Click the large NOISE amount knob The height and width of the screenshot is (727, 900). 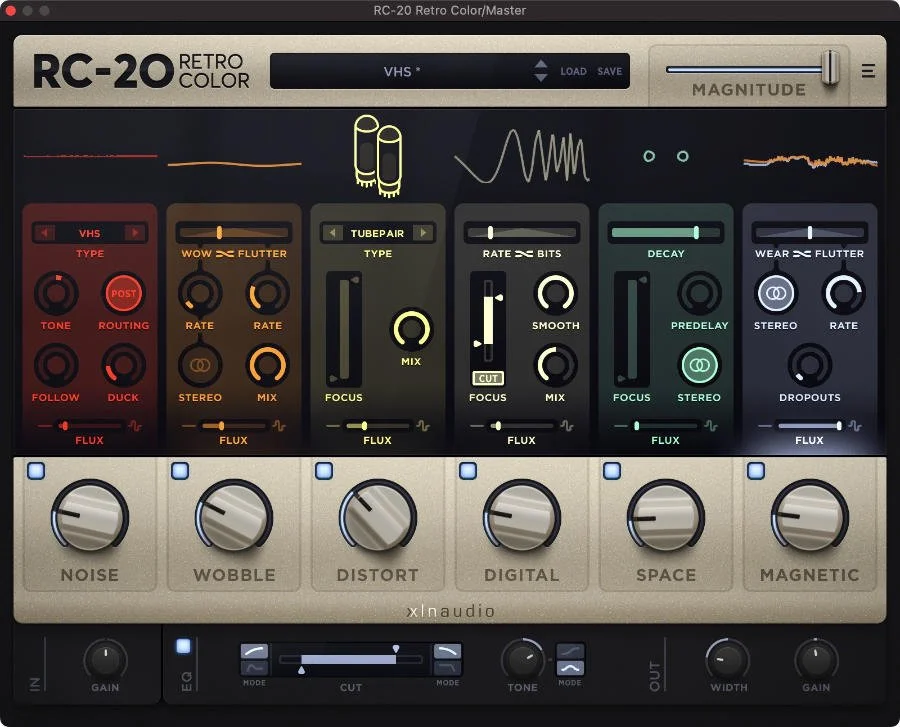click(x=90, y=516)
